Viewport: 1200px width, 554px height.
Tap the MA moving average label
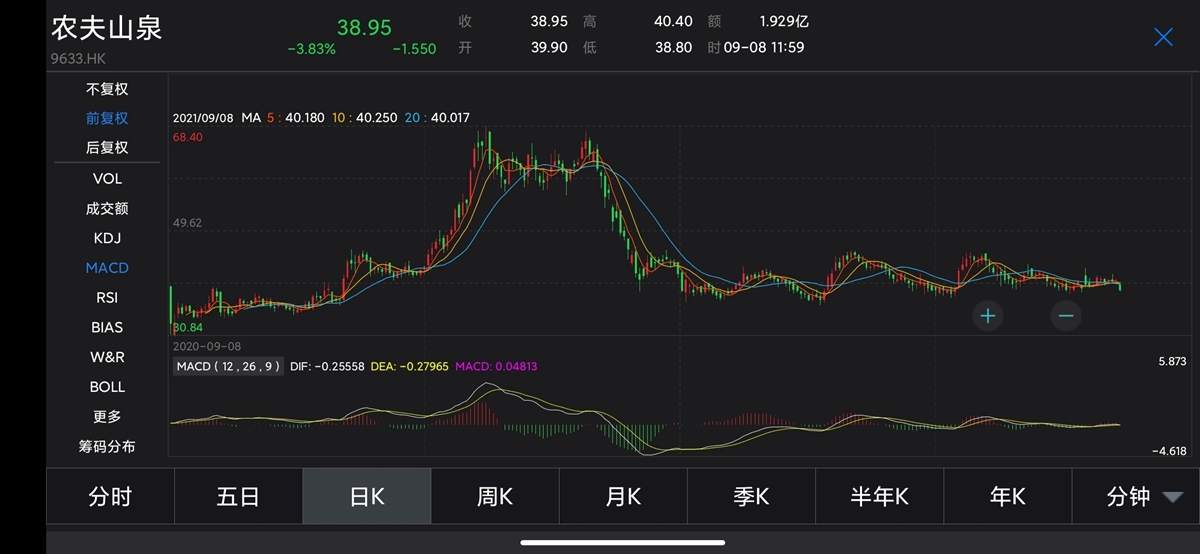250,117
